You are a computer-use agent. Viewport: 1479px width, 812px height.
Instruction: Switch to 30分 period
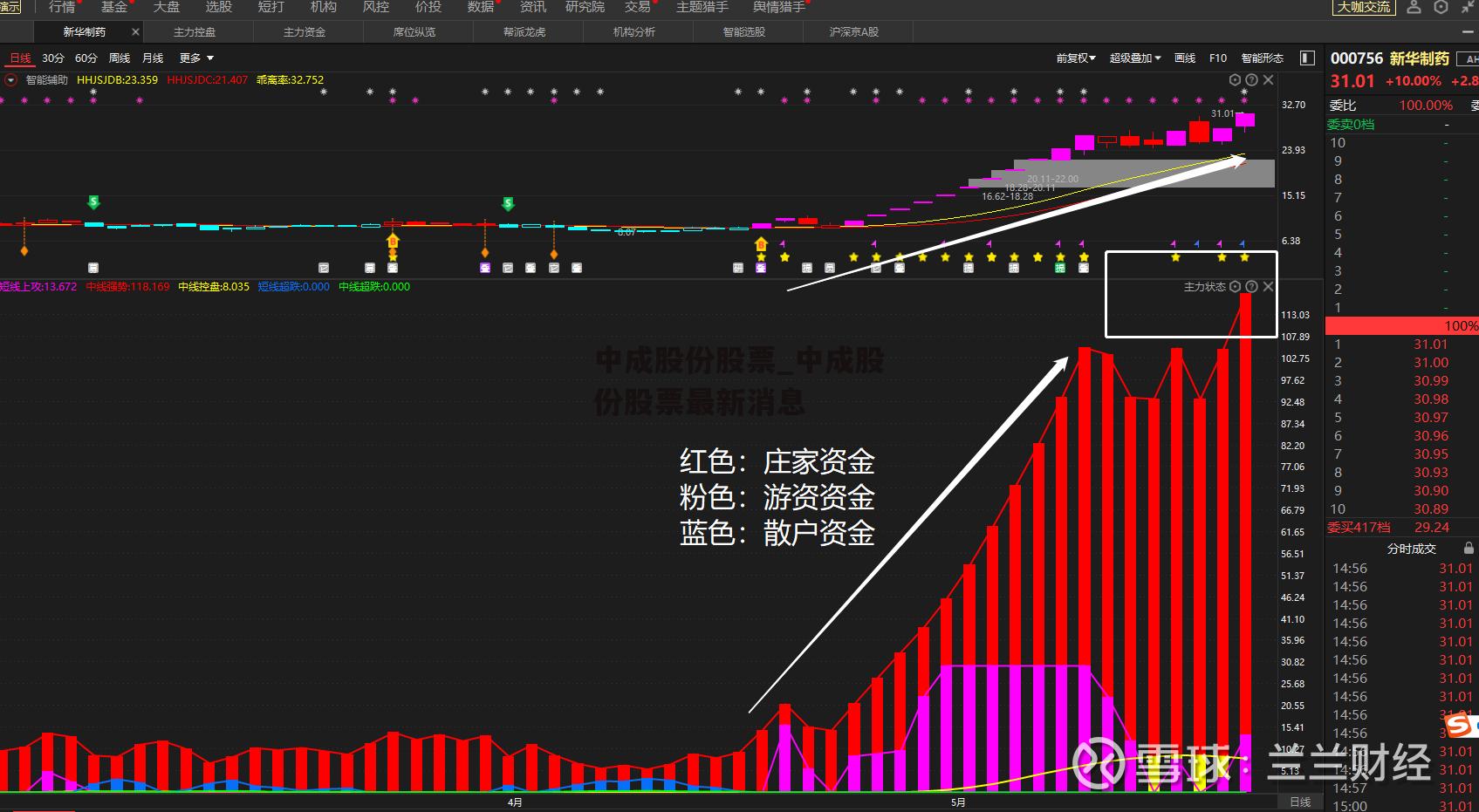click(53, 58)
